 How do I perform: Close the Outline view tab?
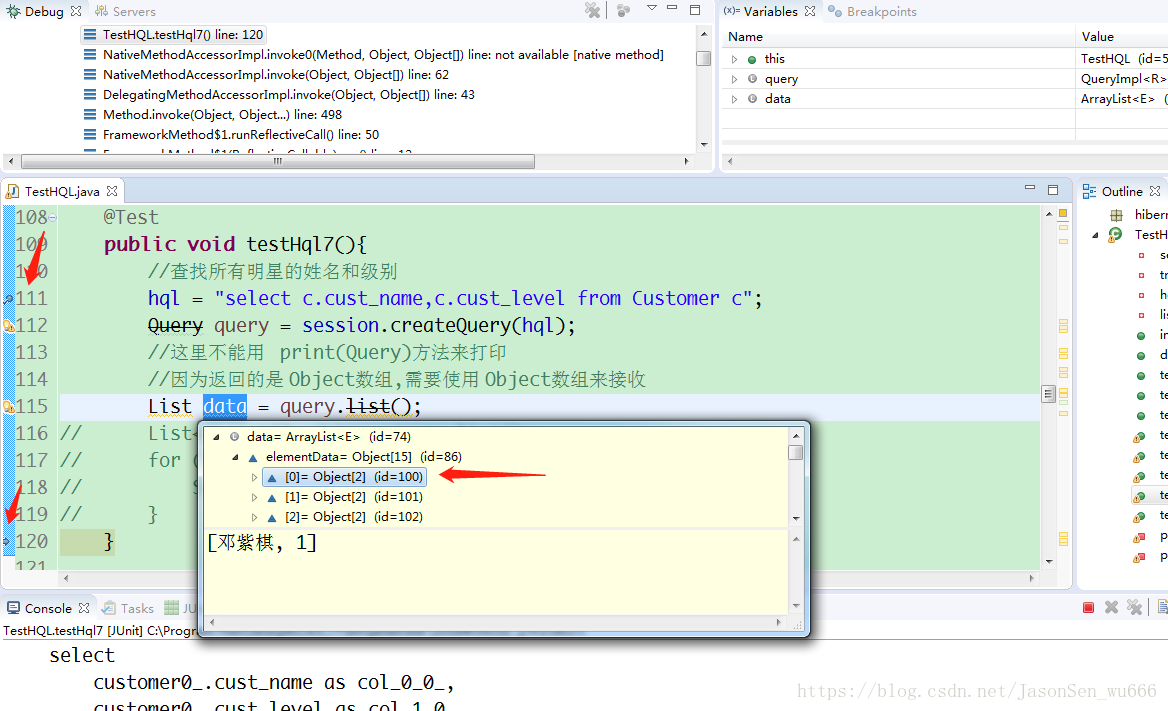(1155, 191)
